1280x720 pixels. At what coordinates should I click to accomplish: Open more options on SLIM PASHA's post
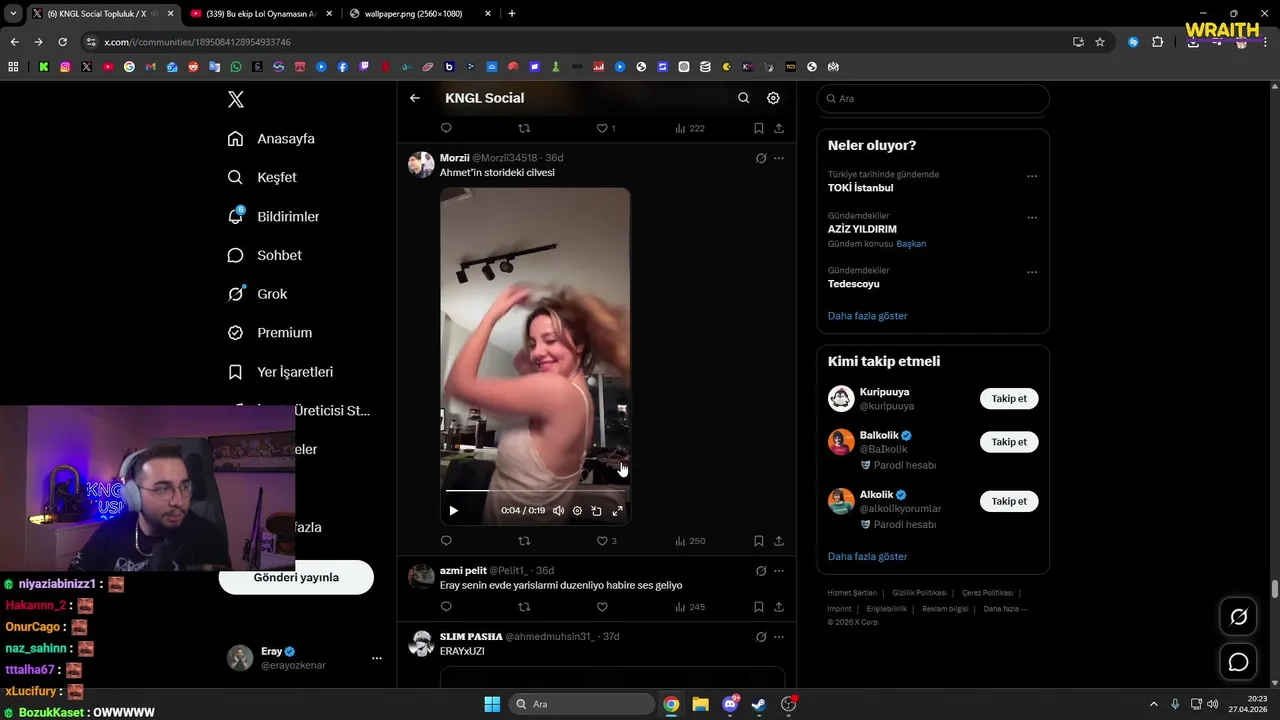[x=779, y=636]
